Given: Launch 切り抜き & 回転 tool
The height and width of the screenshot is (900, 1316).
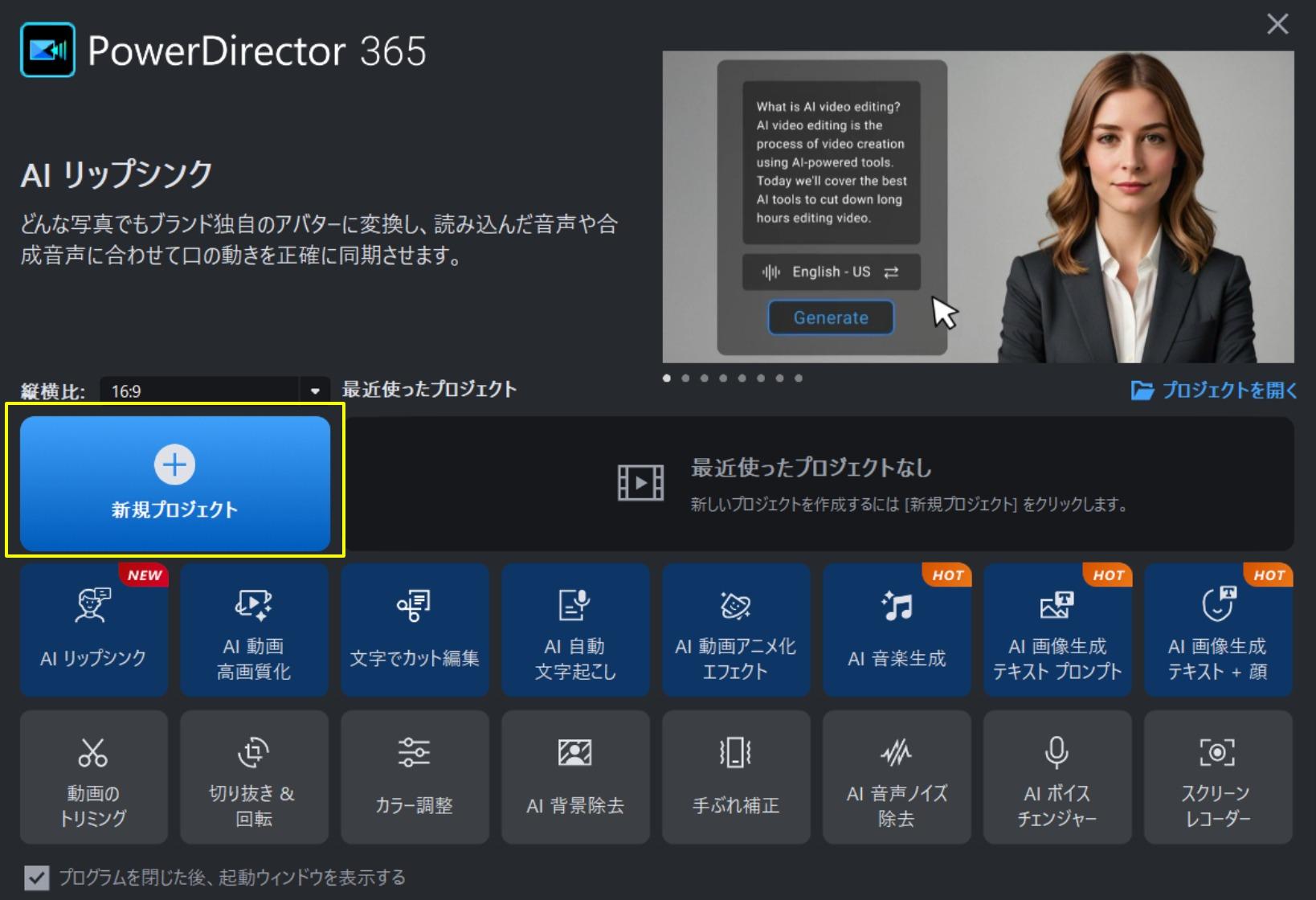Looking at the screenshot, I should click(254, 777).
